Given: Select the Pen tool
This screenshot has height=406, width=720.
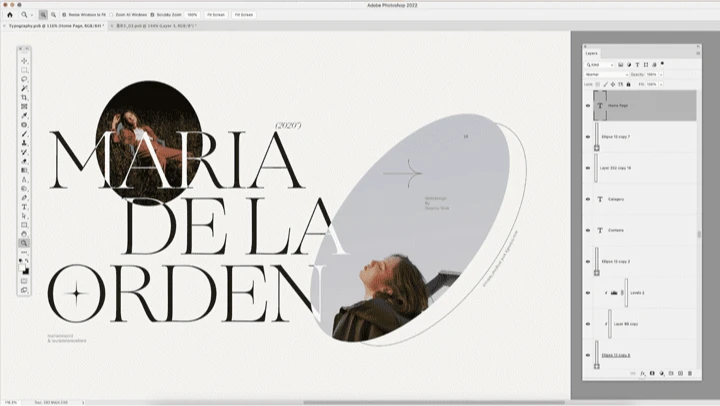Looking at the screenshot, I should (24, 197).
